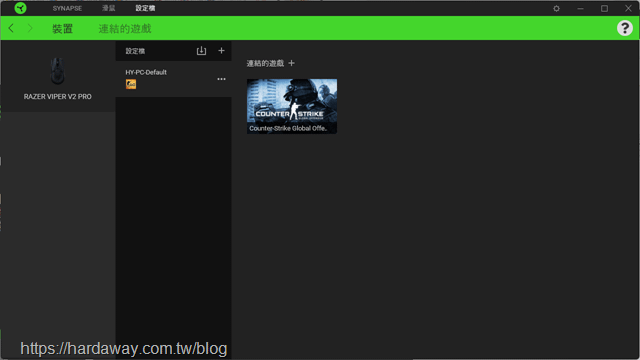Add a new profile with plus icon
The width and height of the screenshot is (640, 360).
pos(221,51)
